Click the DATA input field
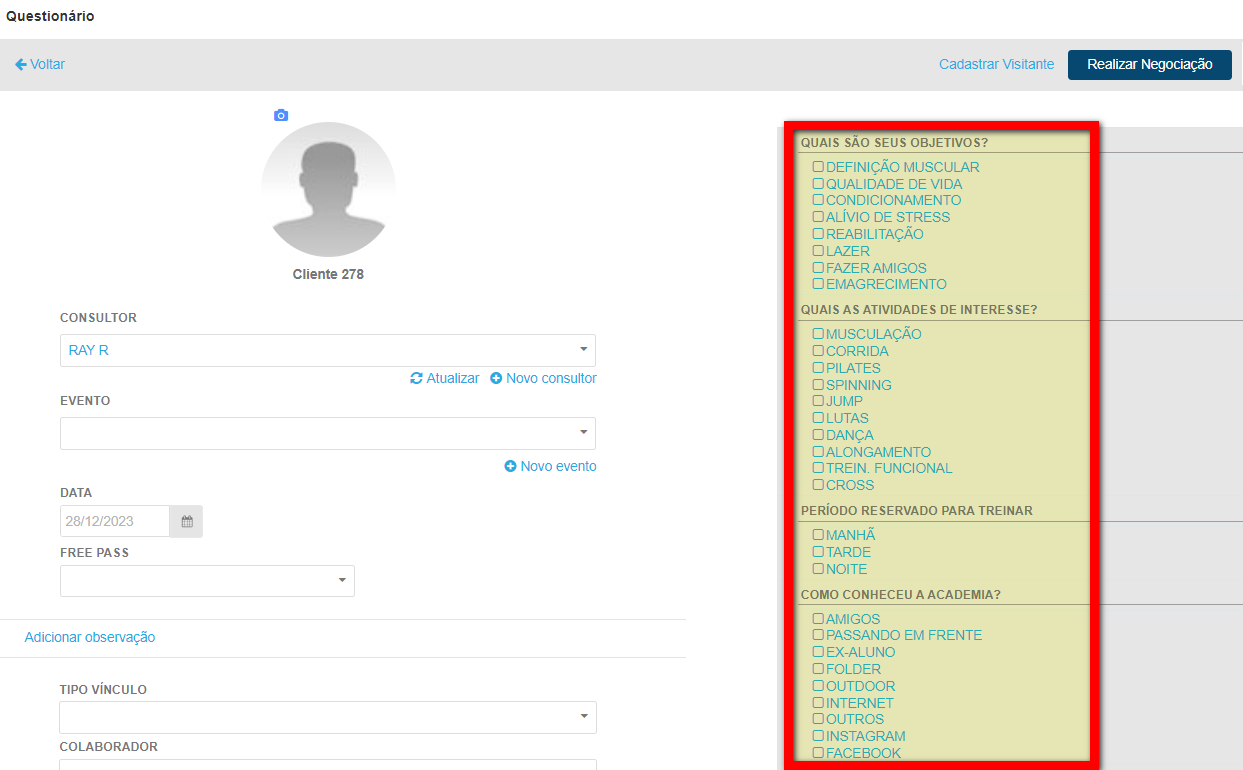 115,522
